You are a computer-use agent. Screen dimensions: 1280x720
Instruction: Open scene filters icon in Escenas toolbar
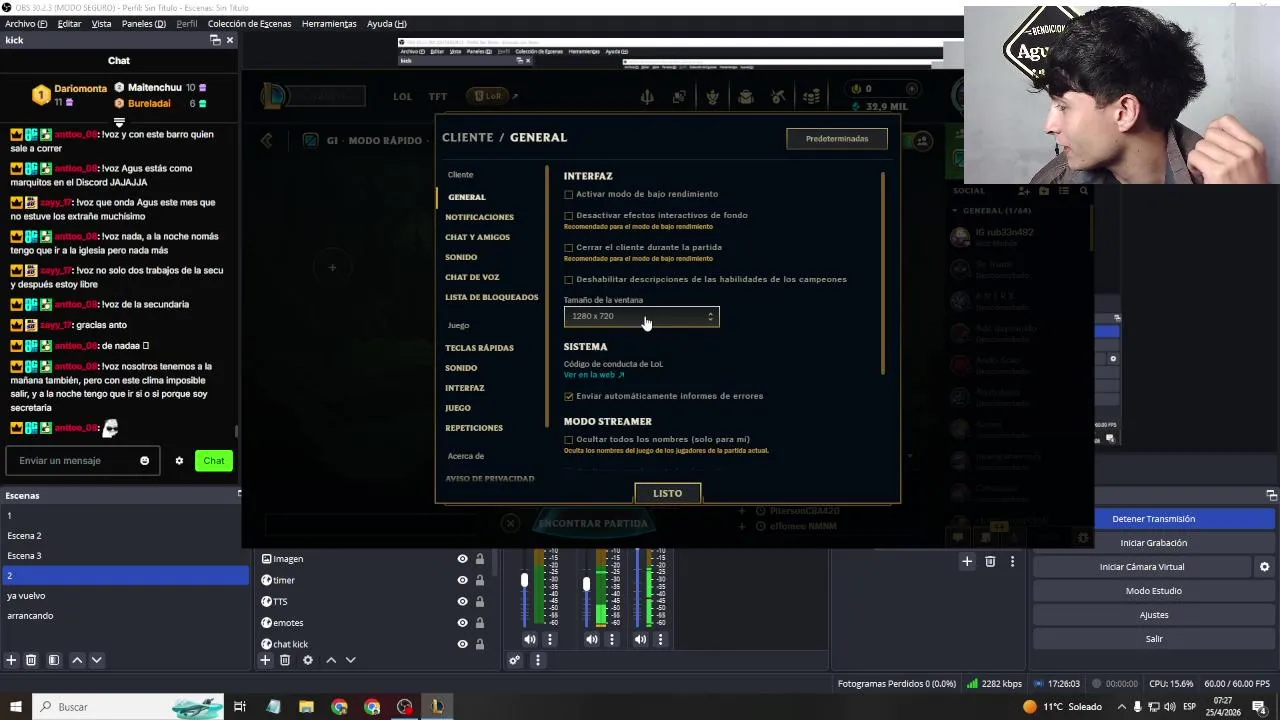pyautogui.click(x=54, y=660)
